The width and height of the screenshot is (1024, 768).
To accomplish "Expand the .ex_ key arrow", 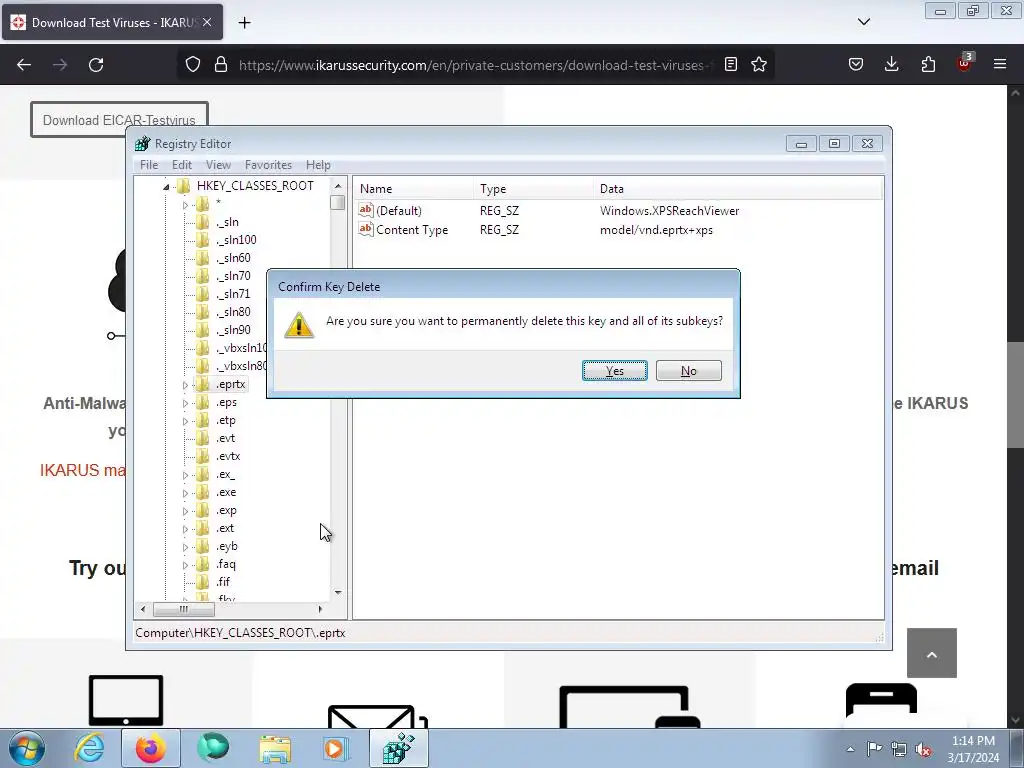I will (185, 475).
